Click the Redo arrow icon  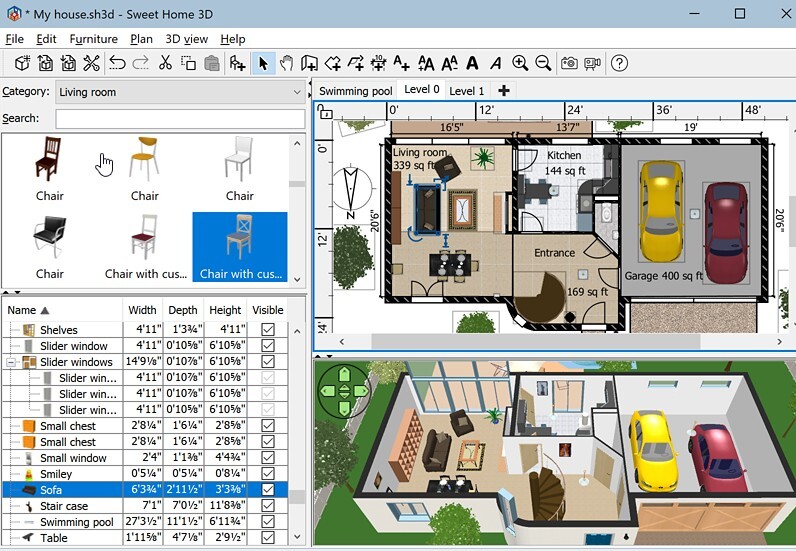pyautogui.click(x=141, y=63)
